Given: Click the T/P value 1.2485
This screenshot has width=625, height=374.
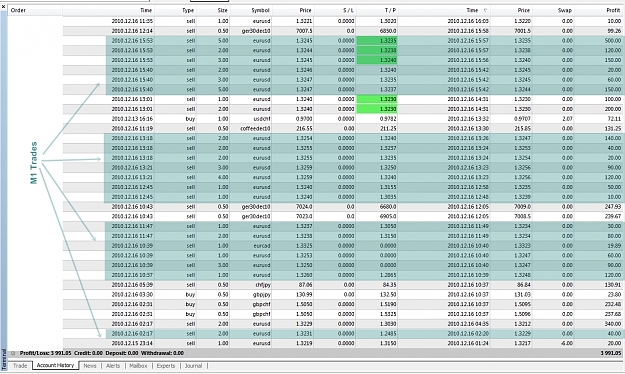Looking at the screenshot, I should (x=388, y=334).
